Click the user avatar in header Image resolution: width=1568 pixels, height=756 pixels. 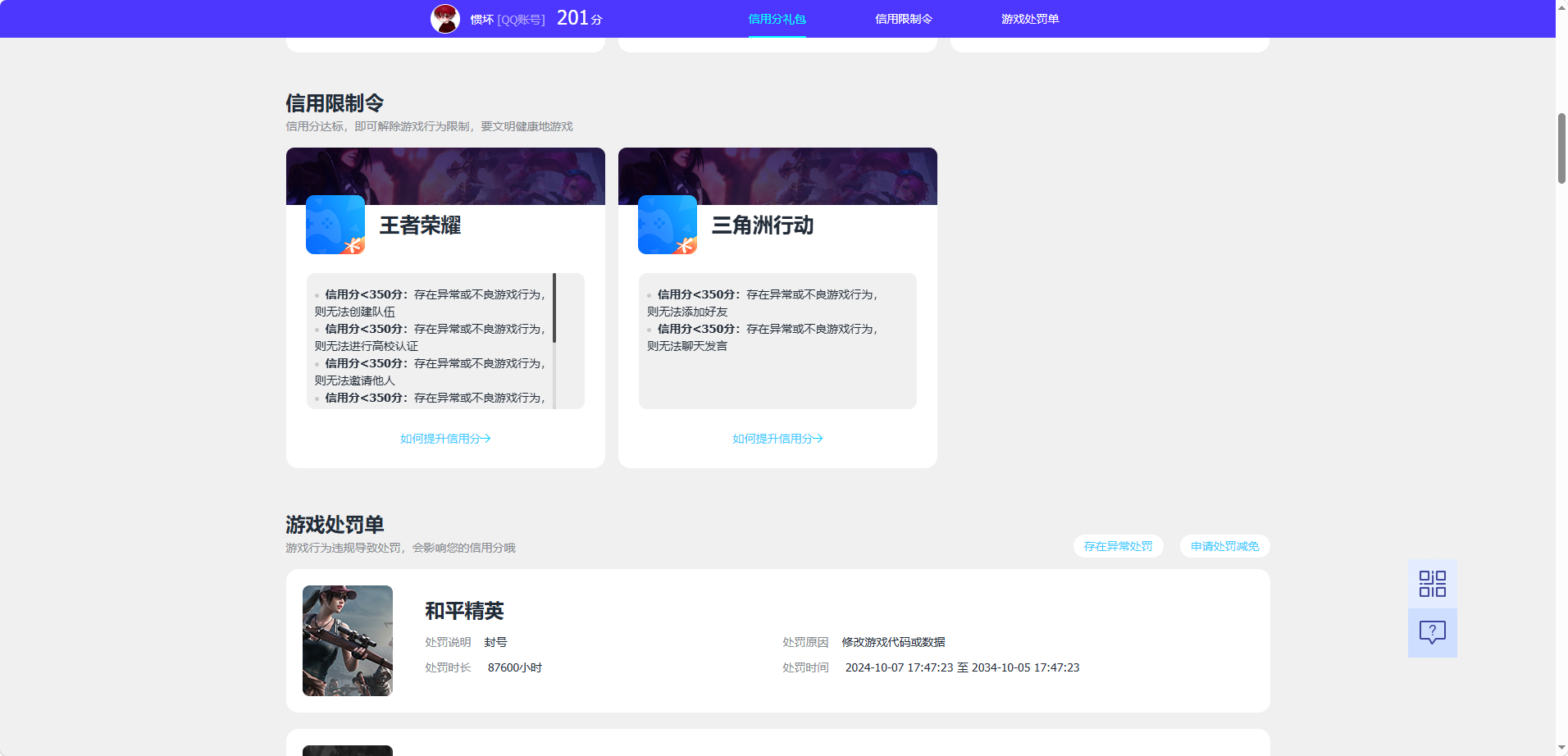[445, 19]
